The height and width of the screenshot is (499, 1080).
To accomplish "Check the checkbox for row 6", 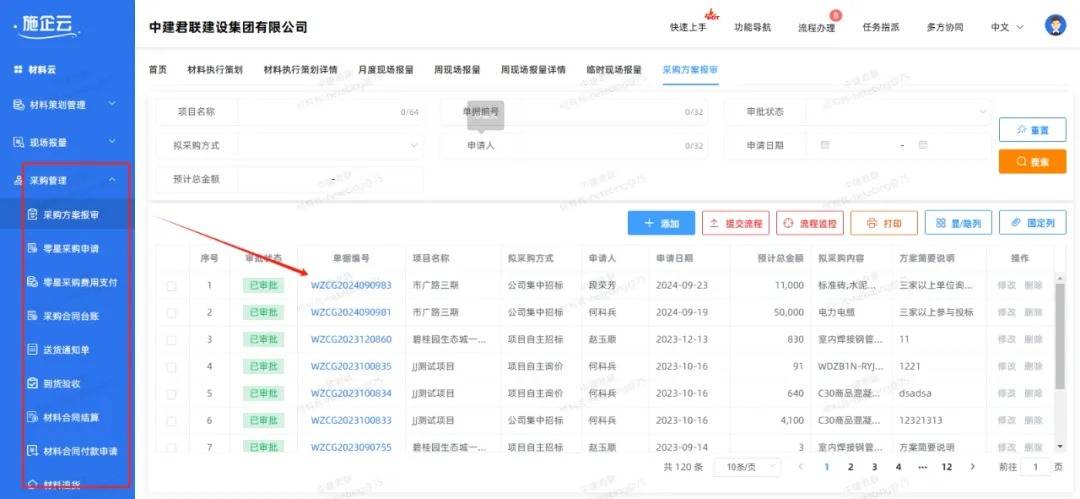I will 172,420.
